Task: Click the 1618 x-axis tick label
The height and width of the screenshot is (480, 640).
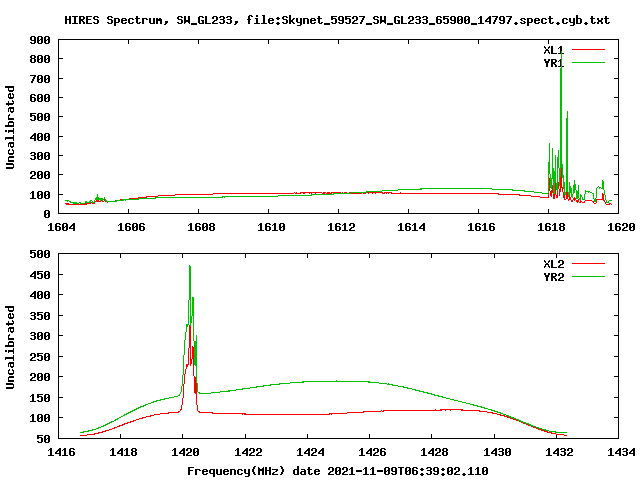Action: (x=551, y=227)
